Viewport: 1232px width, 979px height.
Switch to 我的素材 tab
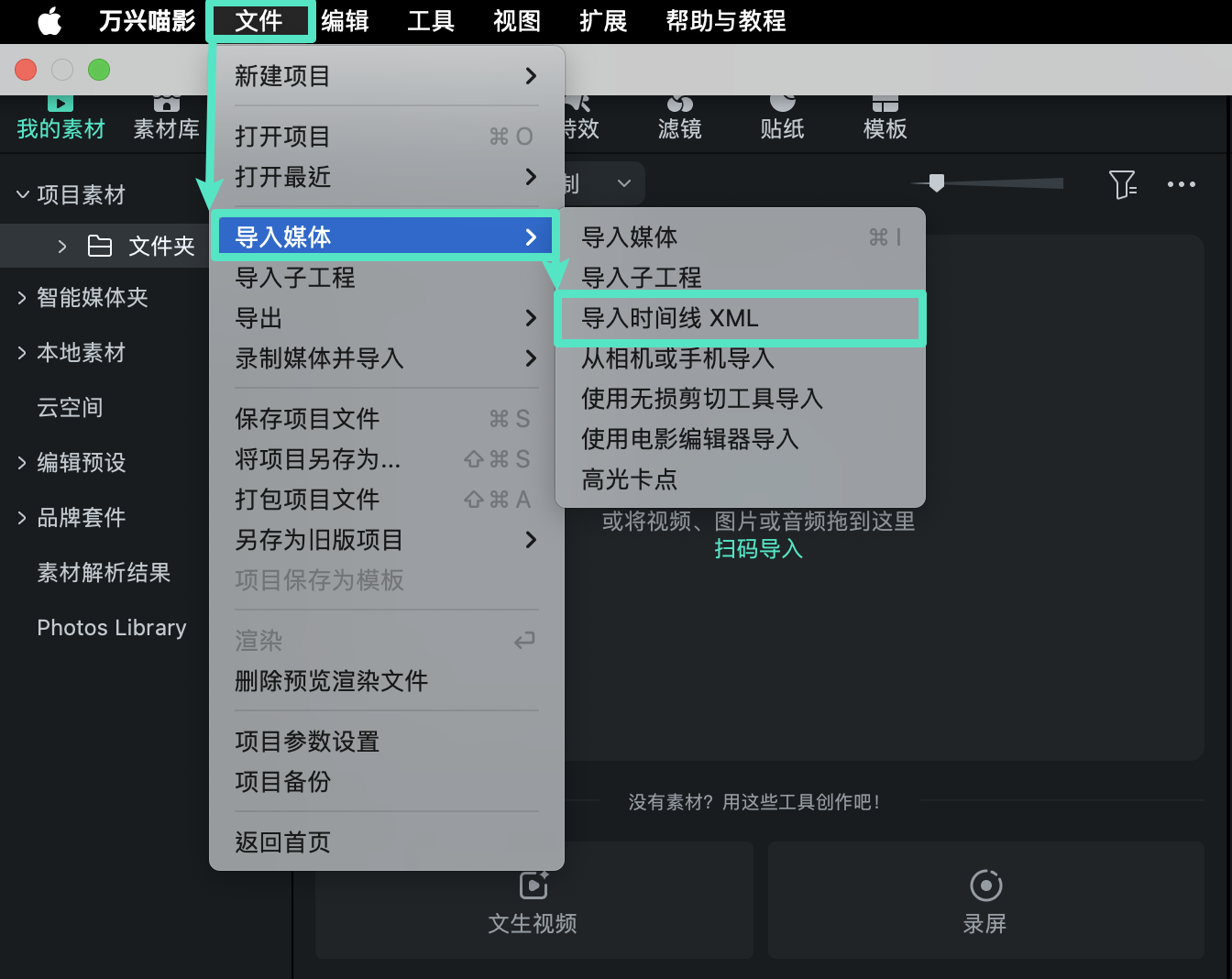tap(60, 117)
